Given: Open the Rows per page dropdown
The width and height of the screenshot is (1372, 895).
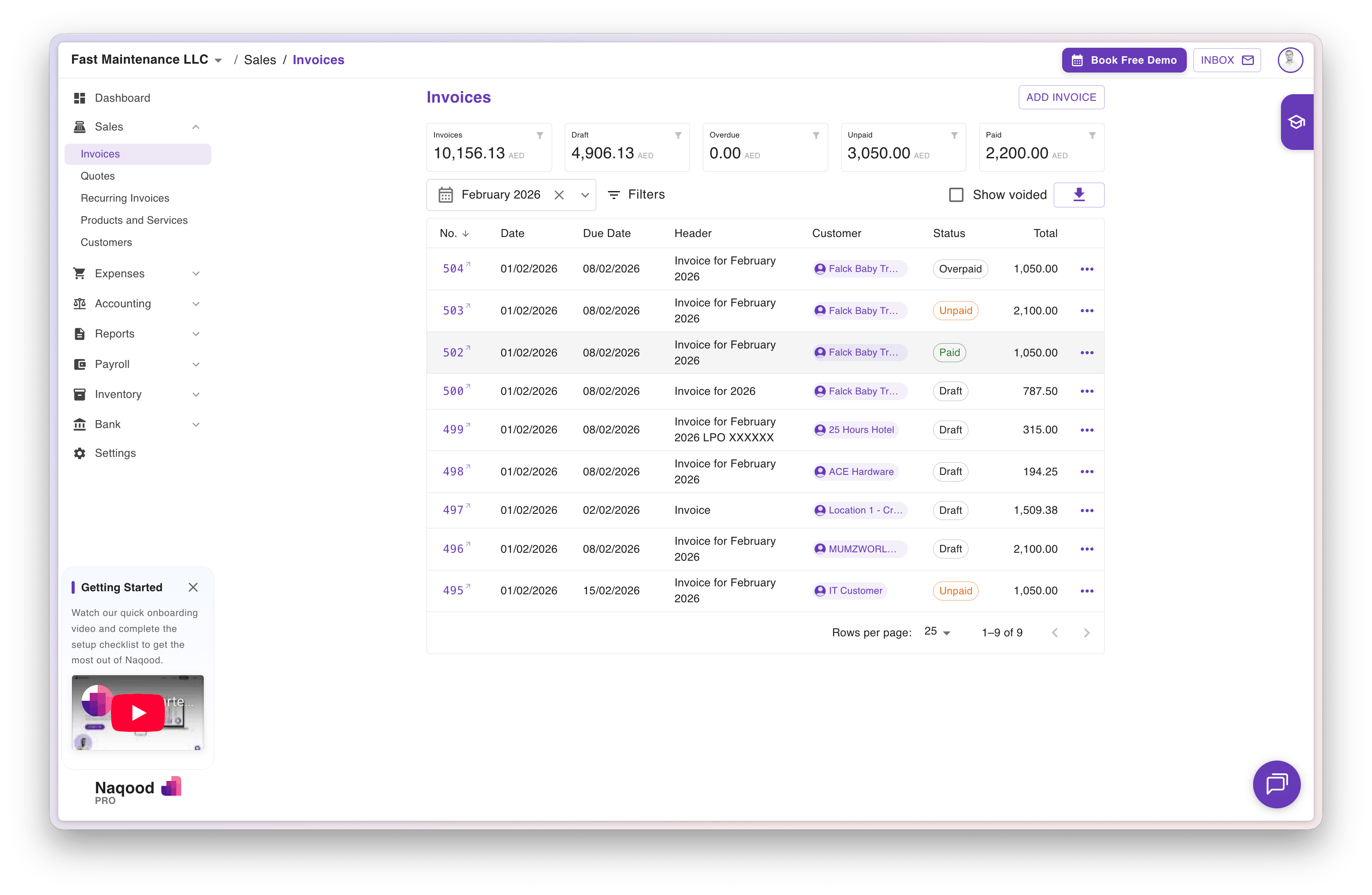Looking at the screenshot, I should click(937, 632).
